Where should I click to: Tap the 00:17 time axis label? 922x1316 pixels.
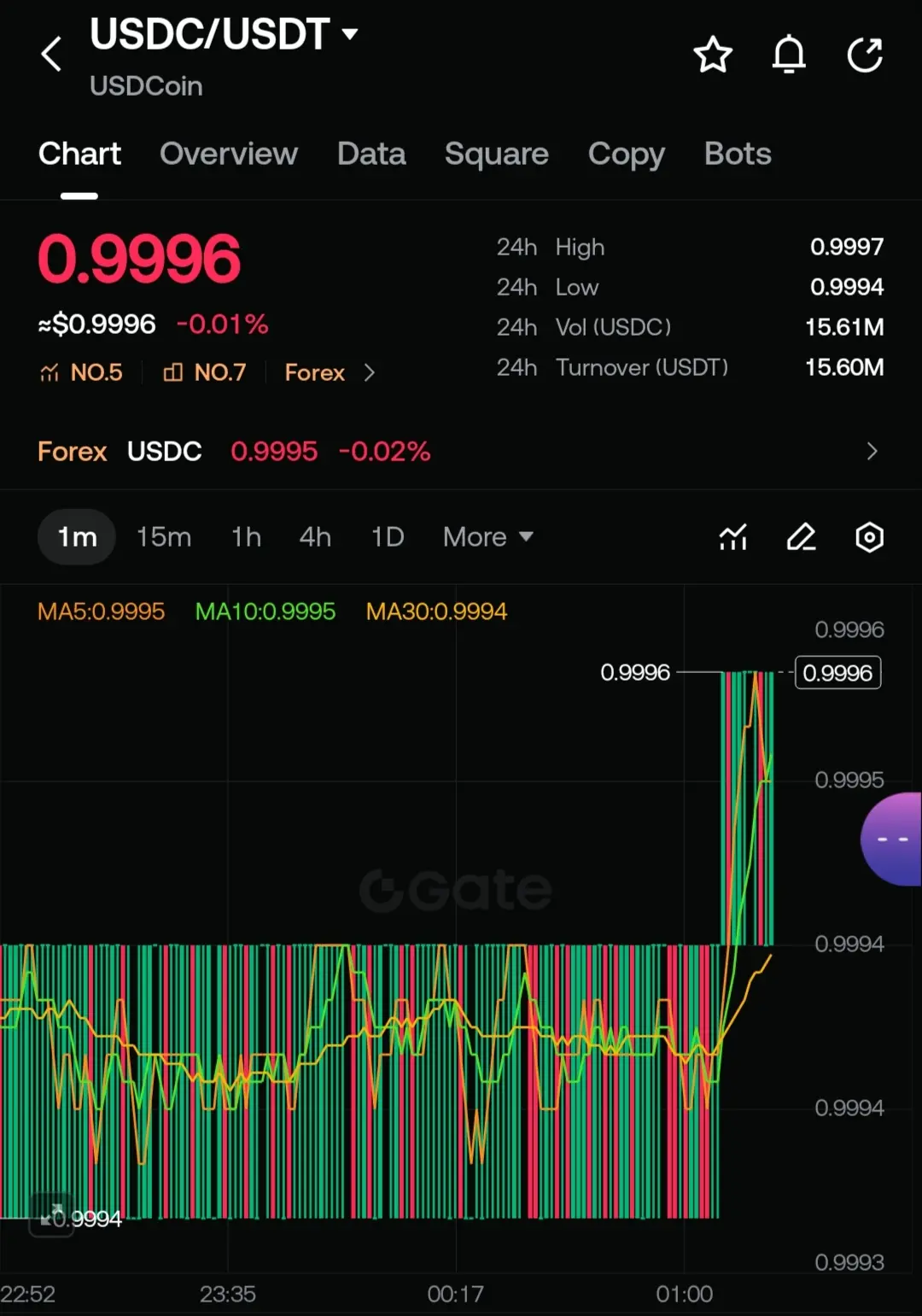click(455, 1294)
